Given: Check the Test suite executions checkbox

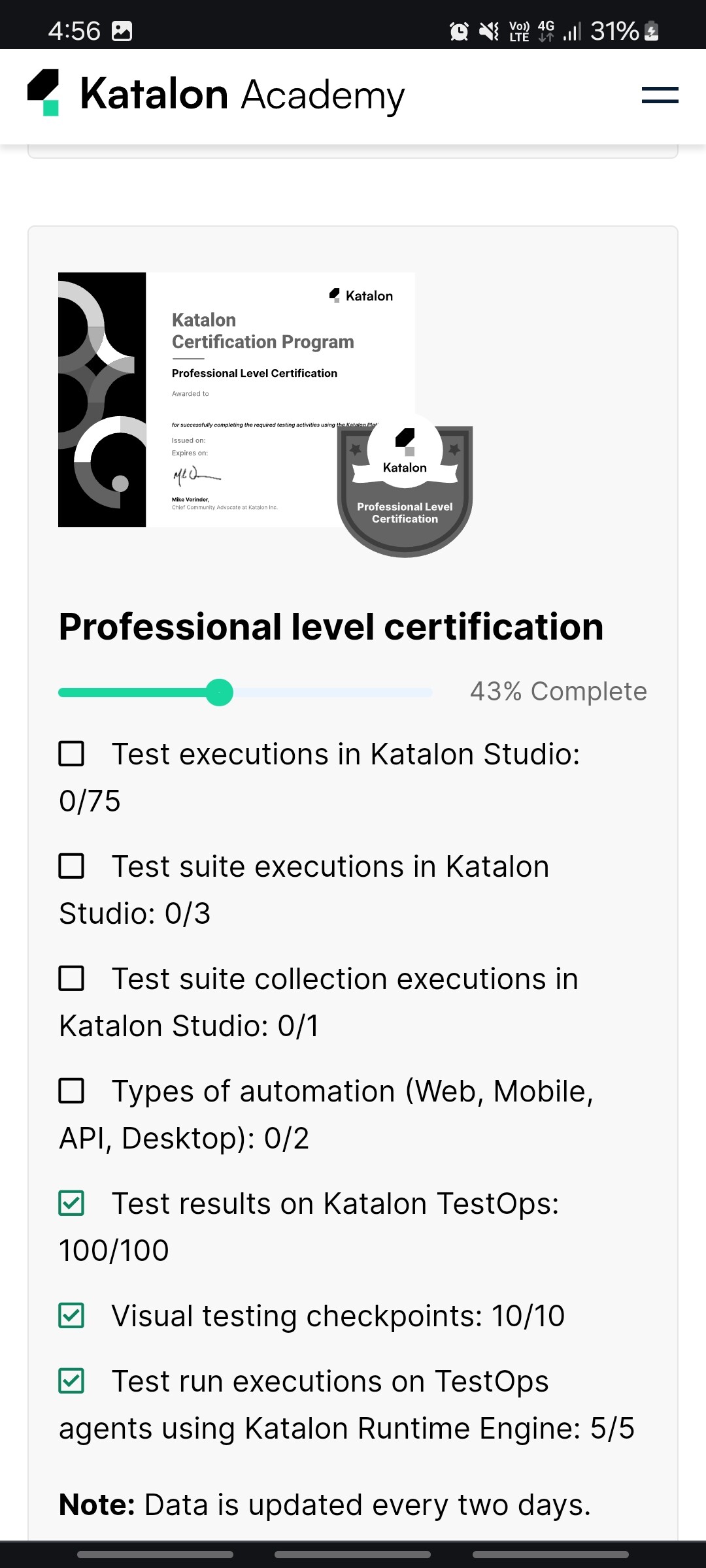Looking at the screenshot, I should (71, 866).
